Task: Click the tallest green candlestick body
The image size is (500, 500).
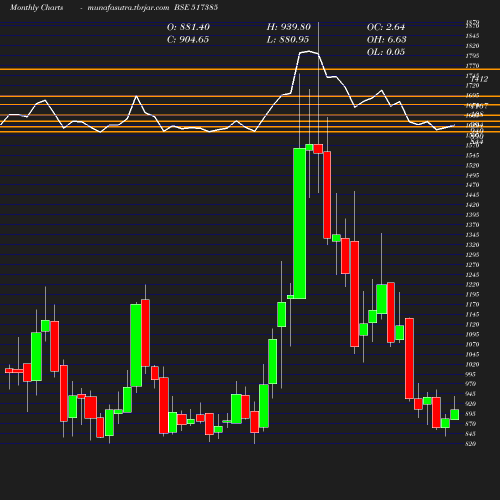Action: coord(300,223)
